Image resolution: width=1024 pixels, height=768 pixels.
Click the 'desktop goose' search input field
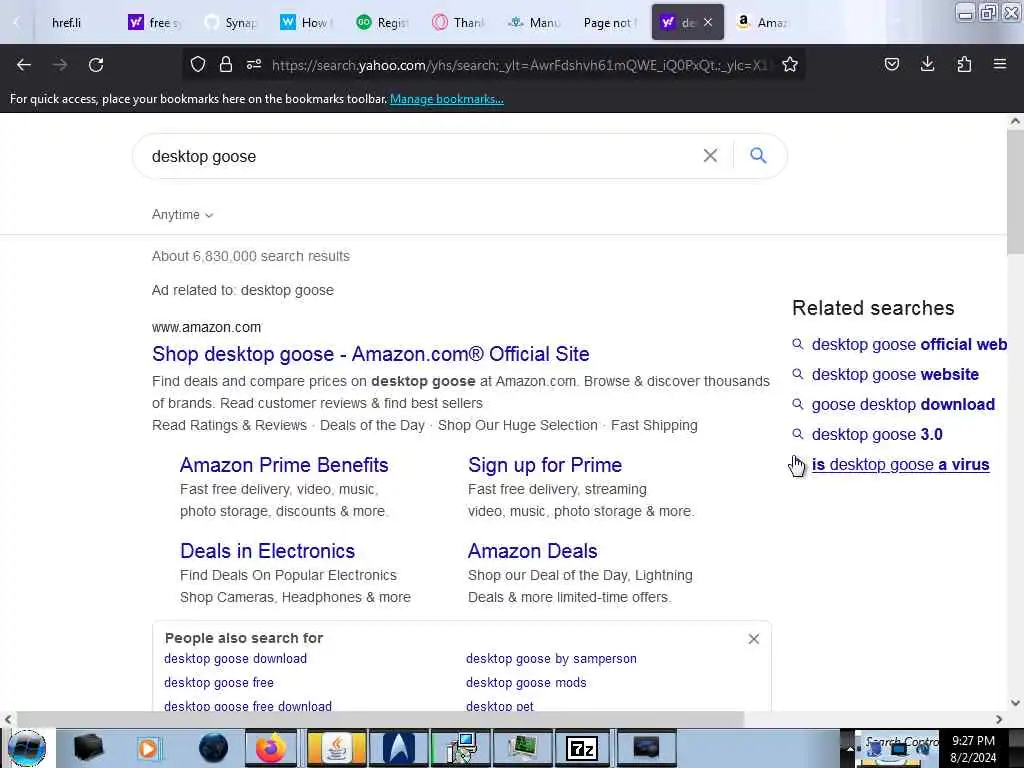[x=418, y=156]
